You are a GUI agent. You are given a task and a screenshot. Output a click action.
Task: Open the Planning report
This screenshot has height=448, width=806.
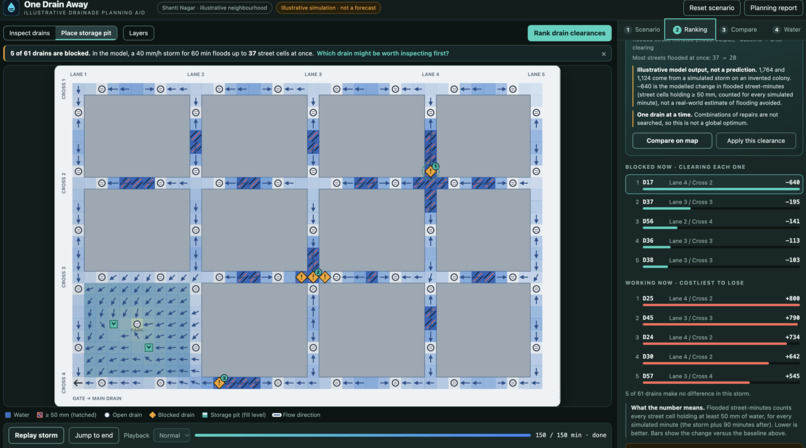tap(773, 8)
